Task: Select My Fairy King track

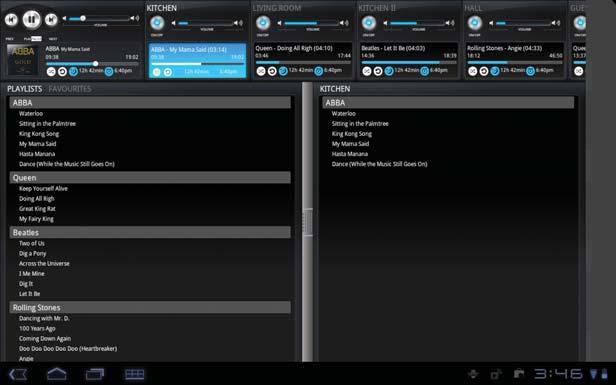Action: click(36, 219)
